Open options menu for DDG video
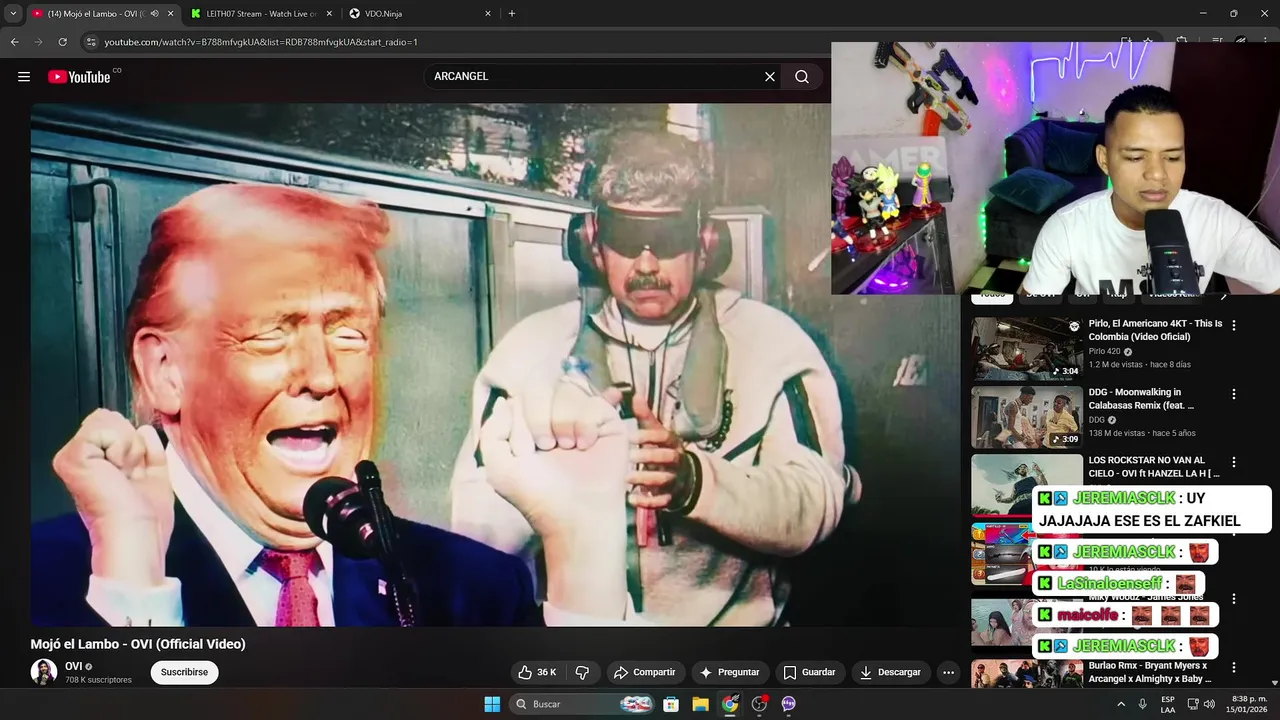This screenshot has height=720, width=1280. [x=1233, y=394]
